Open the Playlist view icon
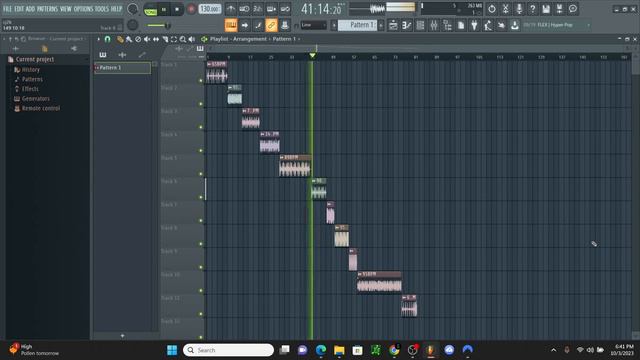Viewport: 640px width, 360px height. [x=393, y=25]
